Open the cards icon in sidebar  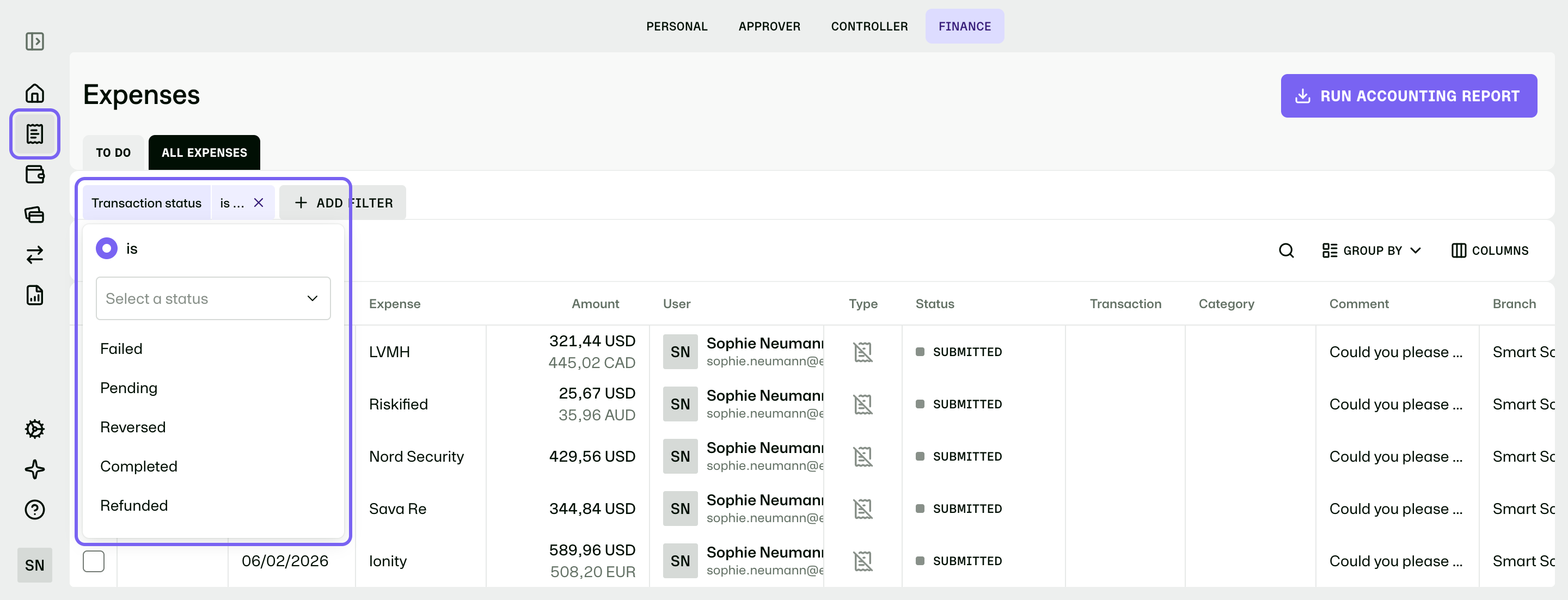tap(35, 214)
